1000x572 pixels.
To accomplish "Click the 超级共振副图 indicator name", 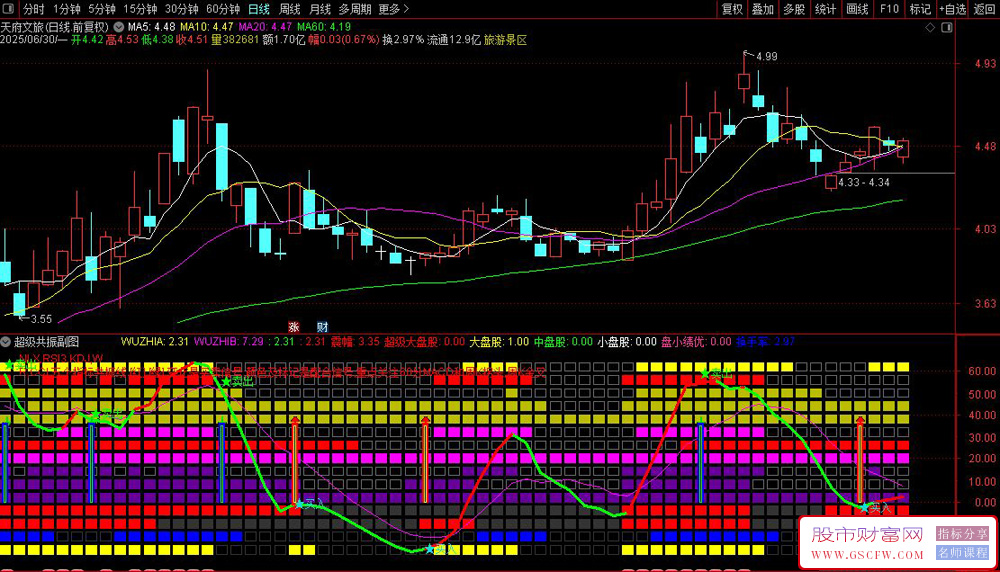I will click(47, 342).
